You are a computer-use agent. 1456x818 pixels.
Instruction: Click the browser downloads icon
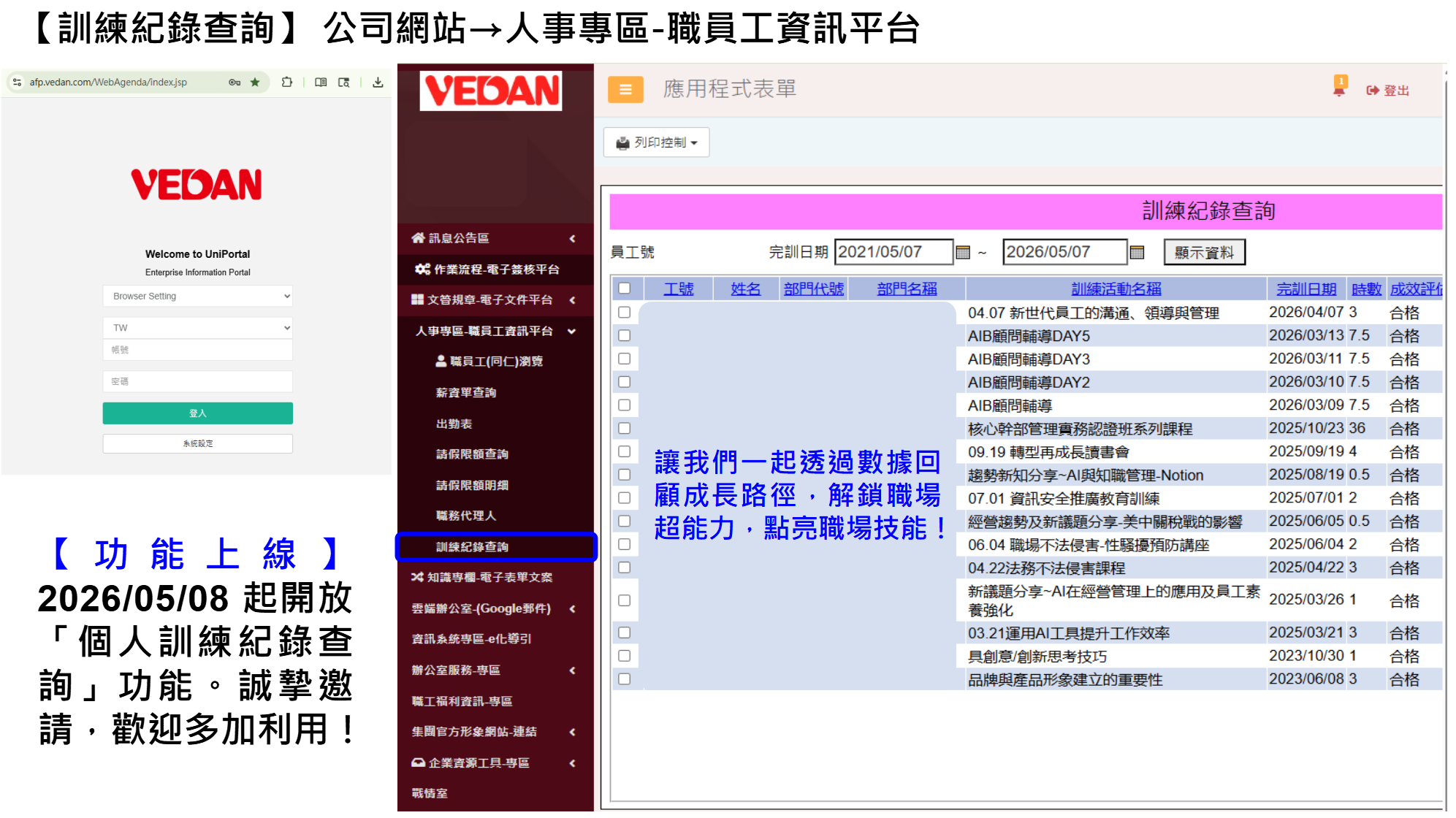coord(378,83)
